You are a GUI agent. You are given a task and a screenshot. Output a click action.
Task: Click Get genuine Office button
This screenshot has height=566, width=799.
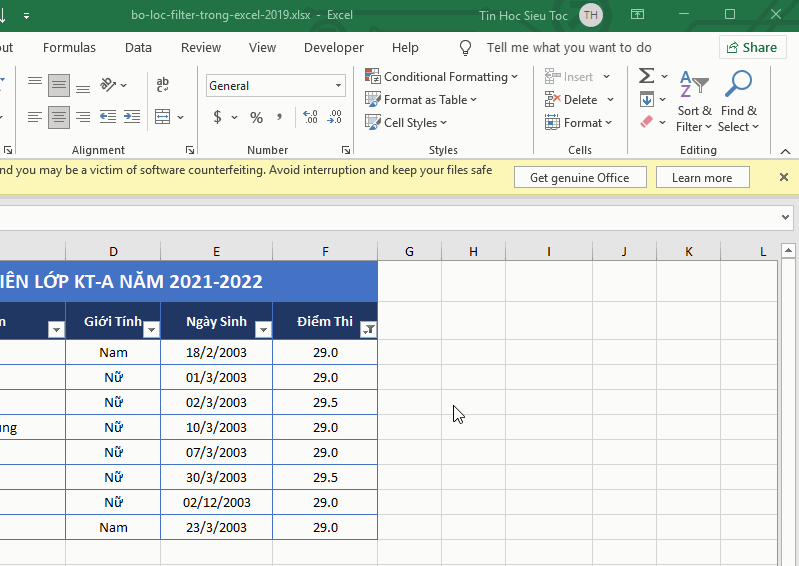point(580,177)
